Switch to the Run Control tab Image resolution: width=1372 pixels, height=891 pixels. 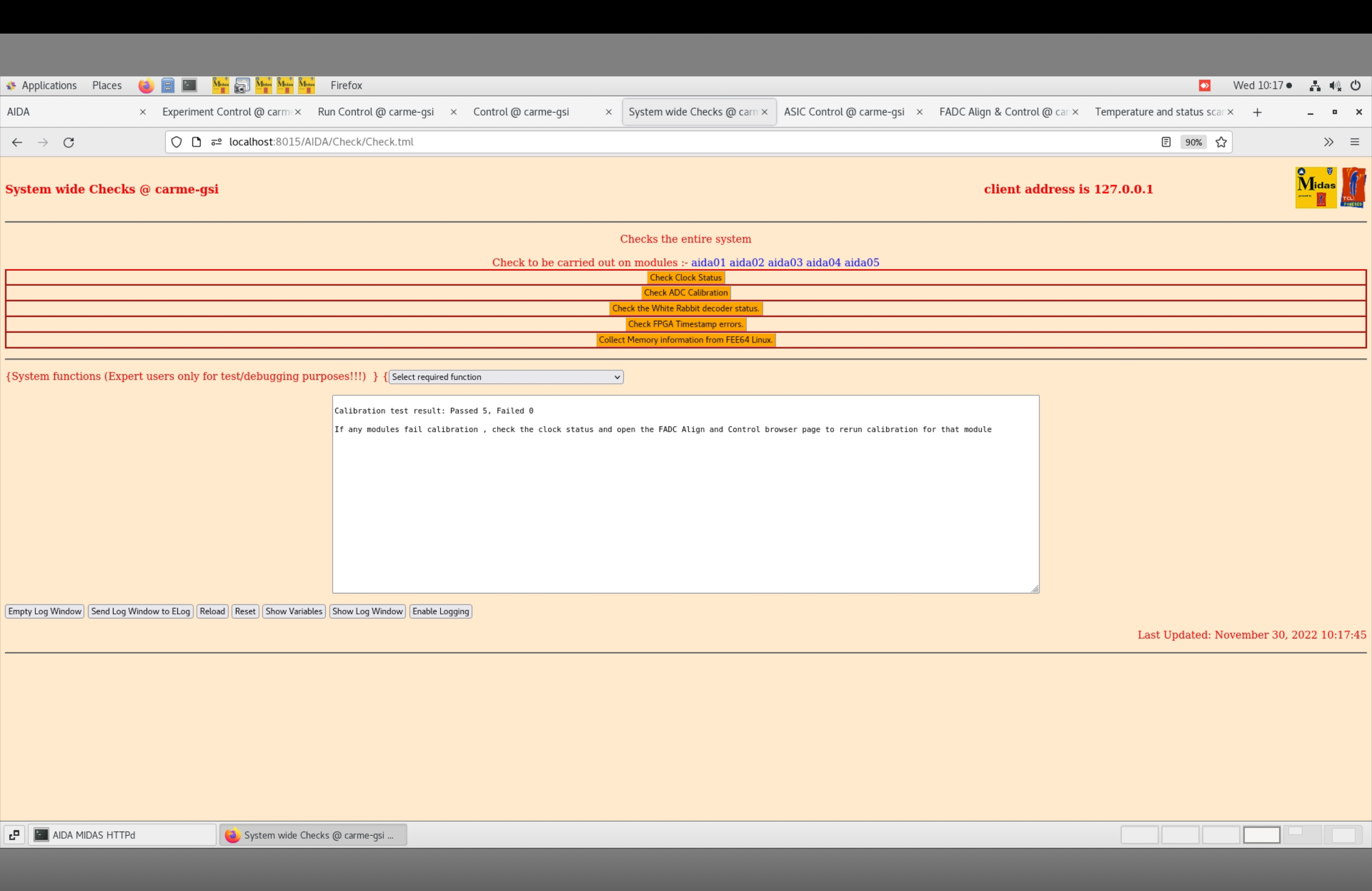click(x=376, y=113)
